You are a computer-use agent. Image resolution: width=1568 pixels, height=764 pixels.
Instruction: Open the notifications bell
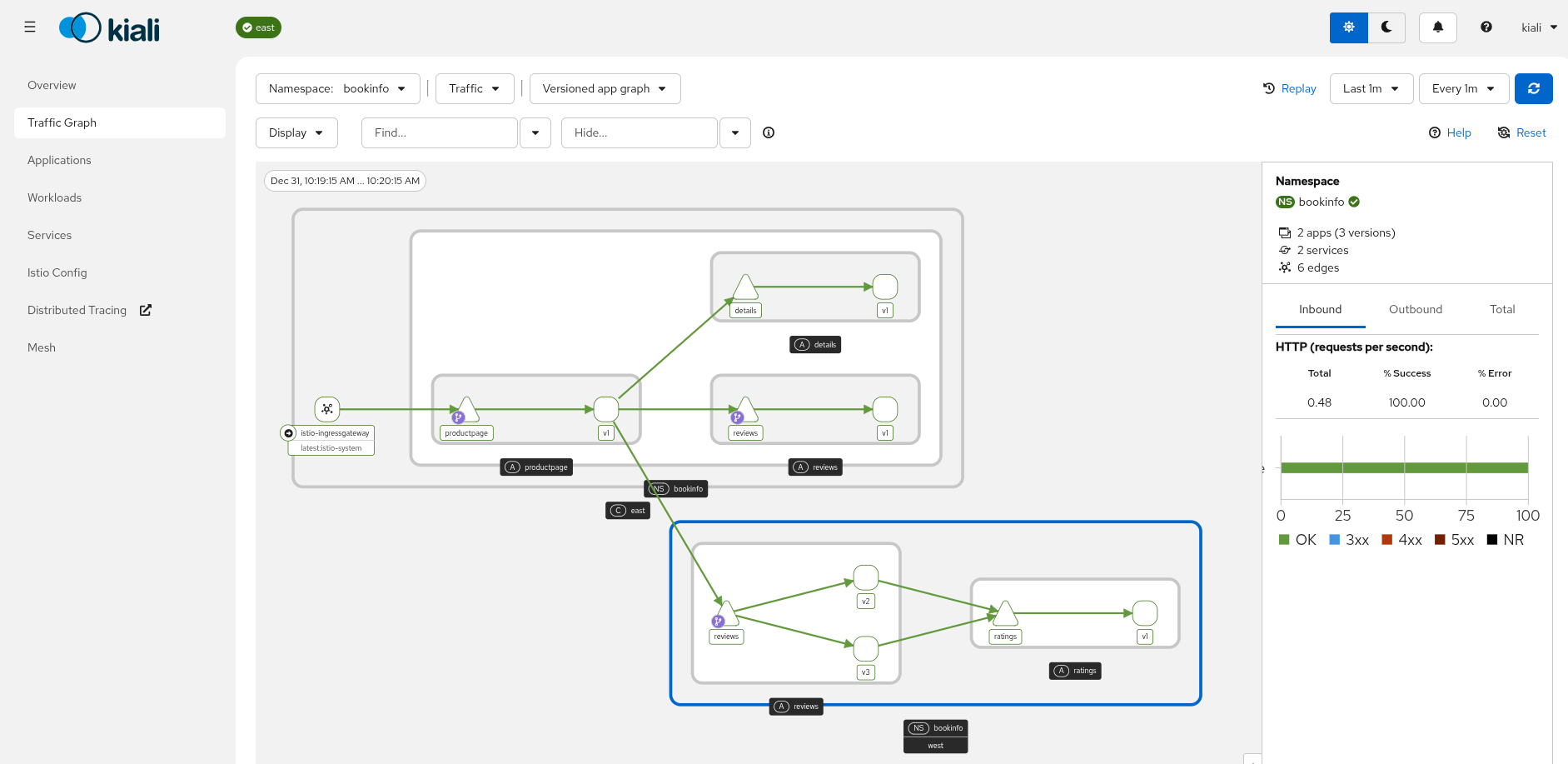(x=1438, y=27)
